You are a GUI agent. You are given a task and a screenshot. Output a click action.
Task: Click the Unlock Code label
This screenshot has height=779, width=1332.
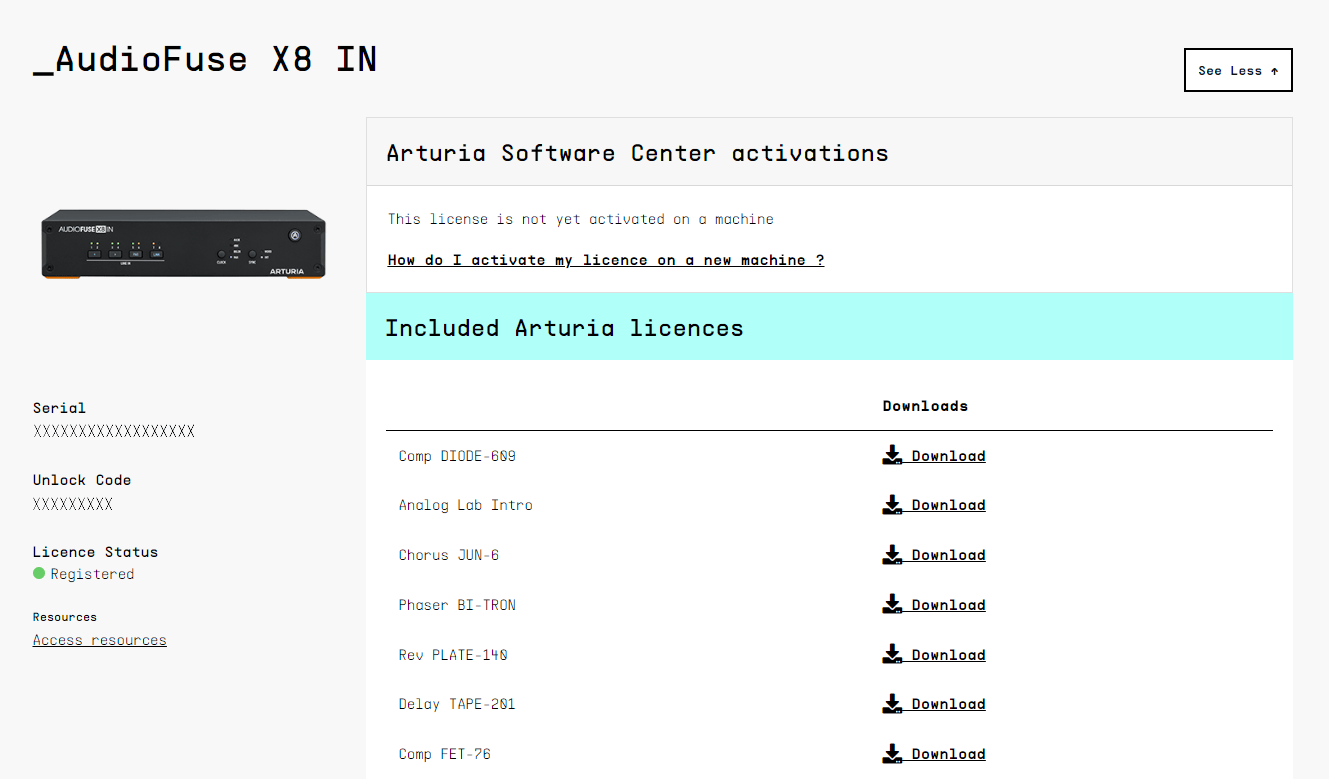point(82,480)
